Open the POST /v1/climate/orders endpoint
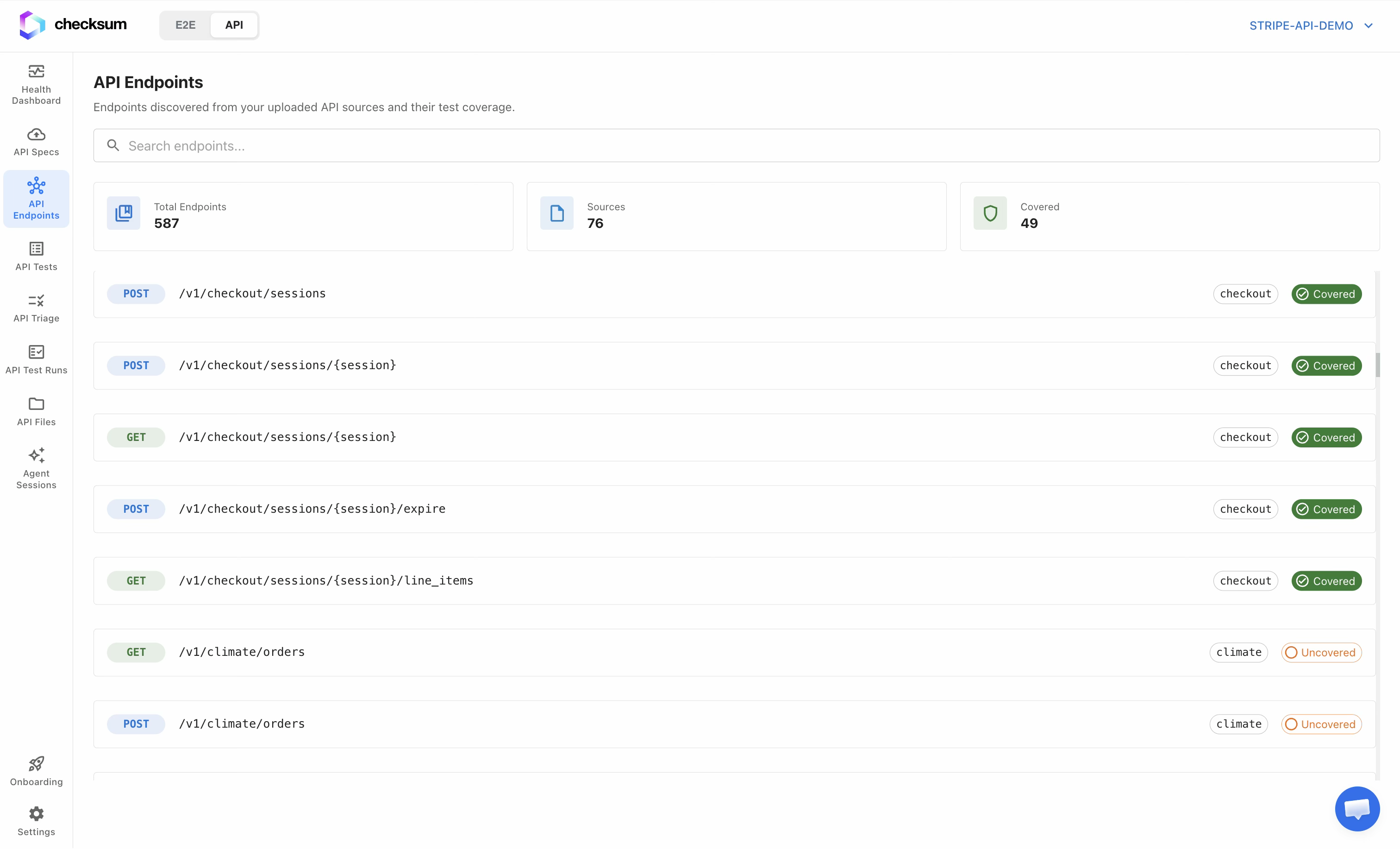 click(x=734, y=724)
